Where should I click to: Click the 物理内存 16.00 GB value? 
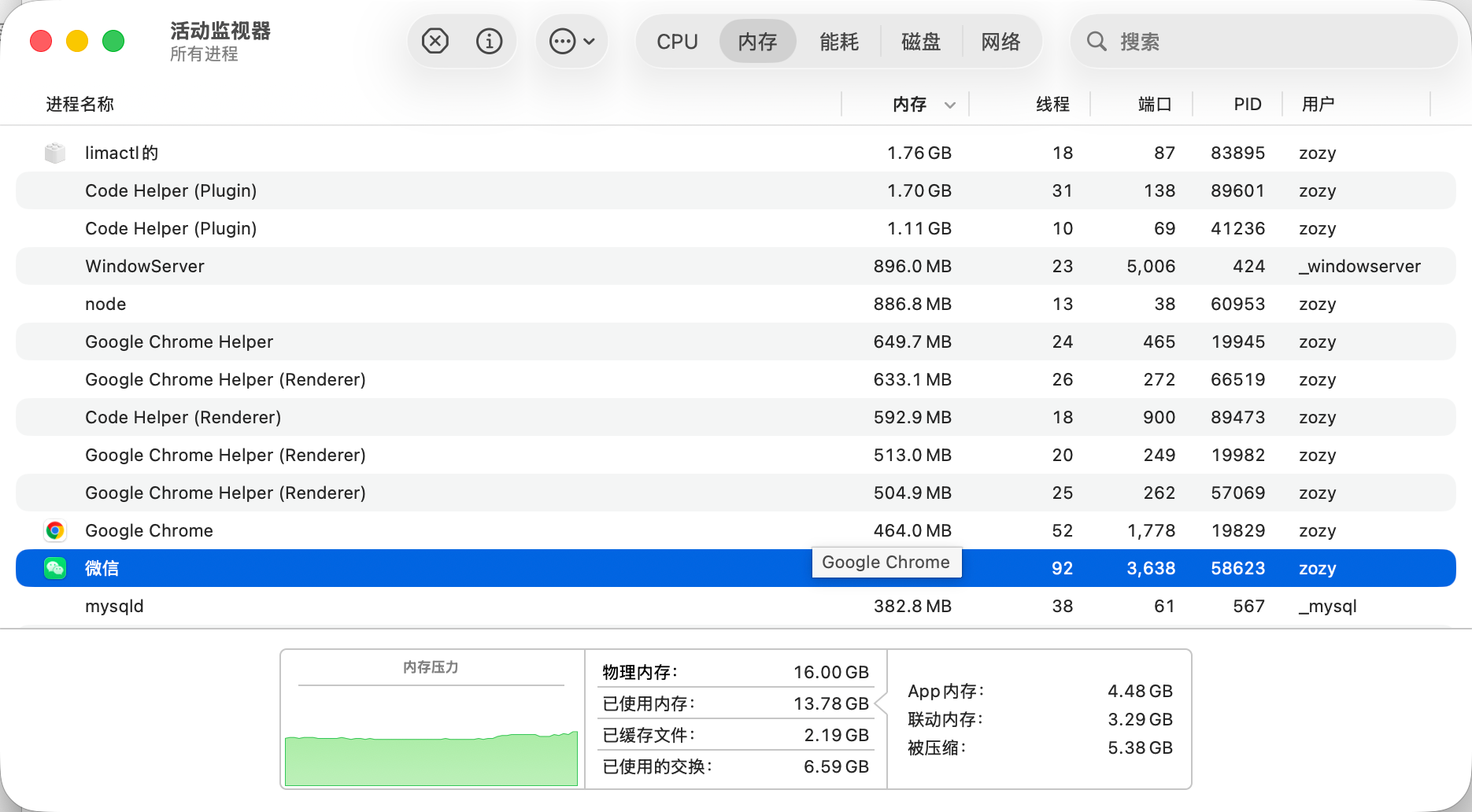pyautogui.click(x=830, y=672)
